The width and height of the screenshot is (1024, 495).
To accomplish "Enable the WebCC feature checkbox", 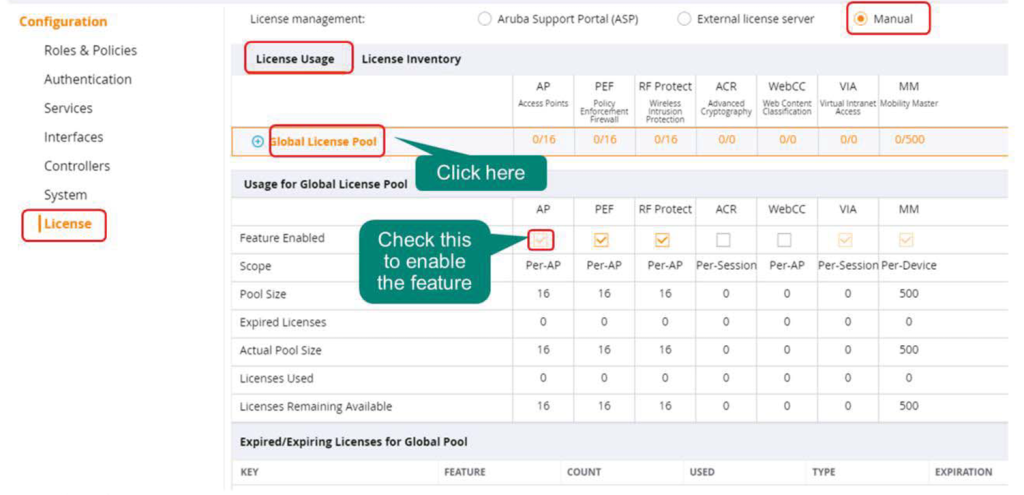I will (784, 240).
